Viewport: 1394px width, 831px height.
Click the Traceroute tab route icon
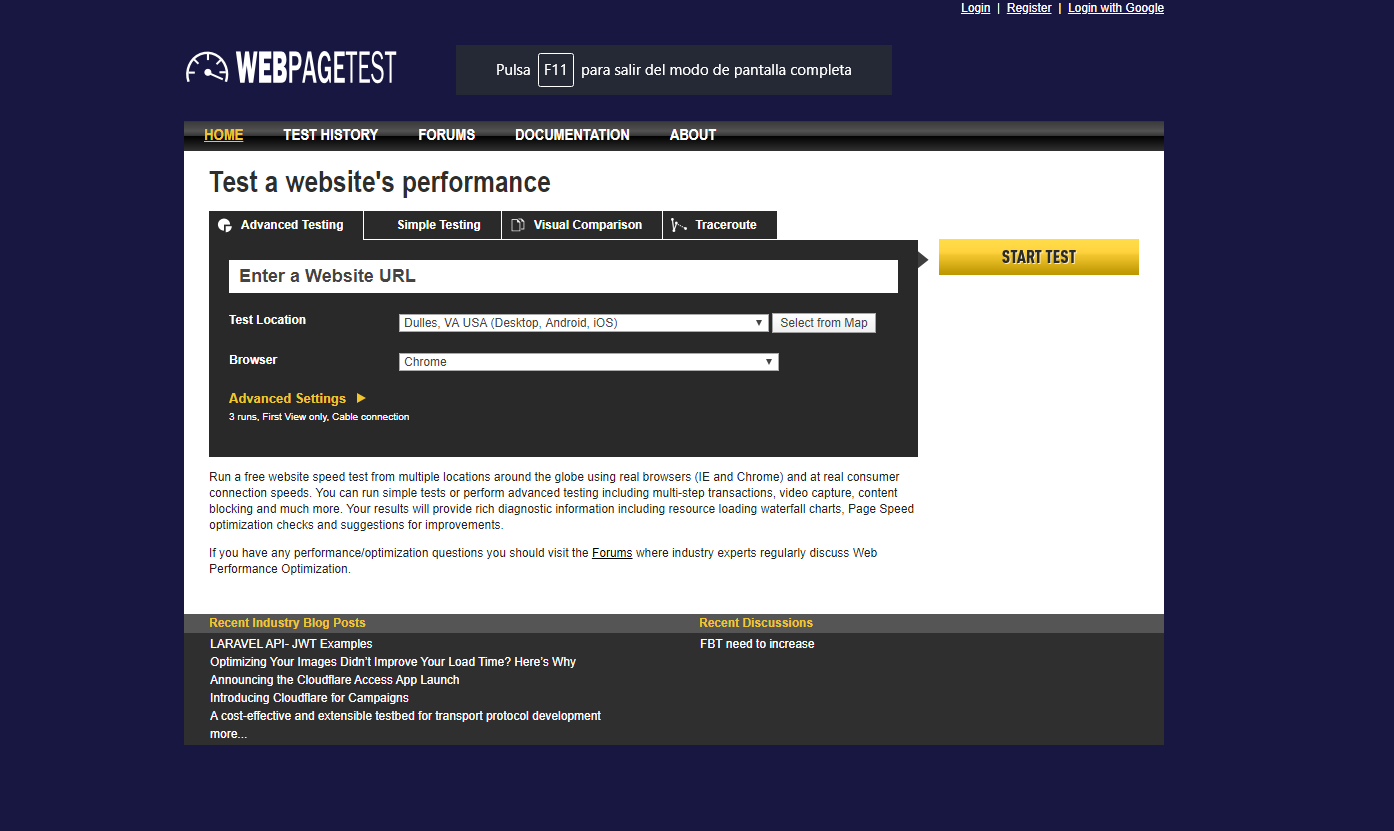click(x=679, y=225)
